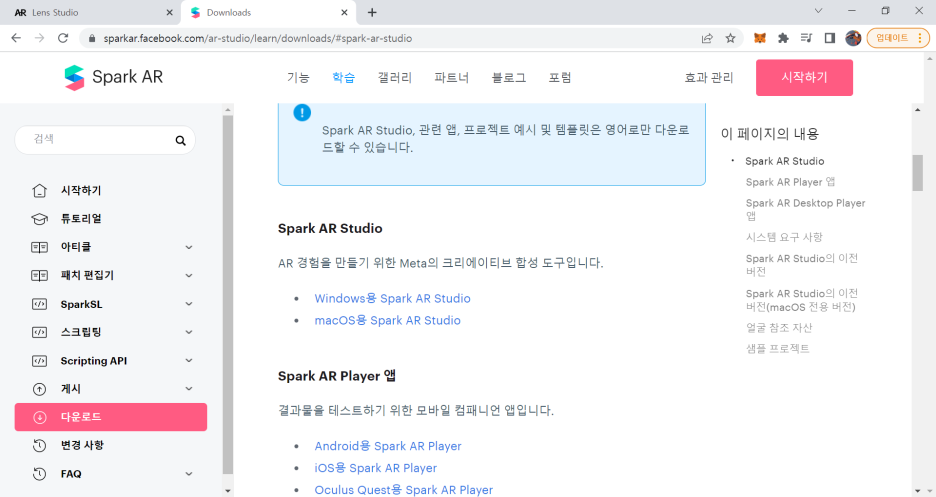Click the code icon beside SparkSL
This screenshot has height=497, width=936.
[x=39, y=304]
